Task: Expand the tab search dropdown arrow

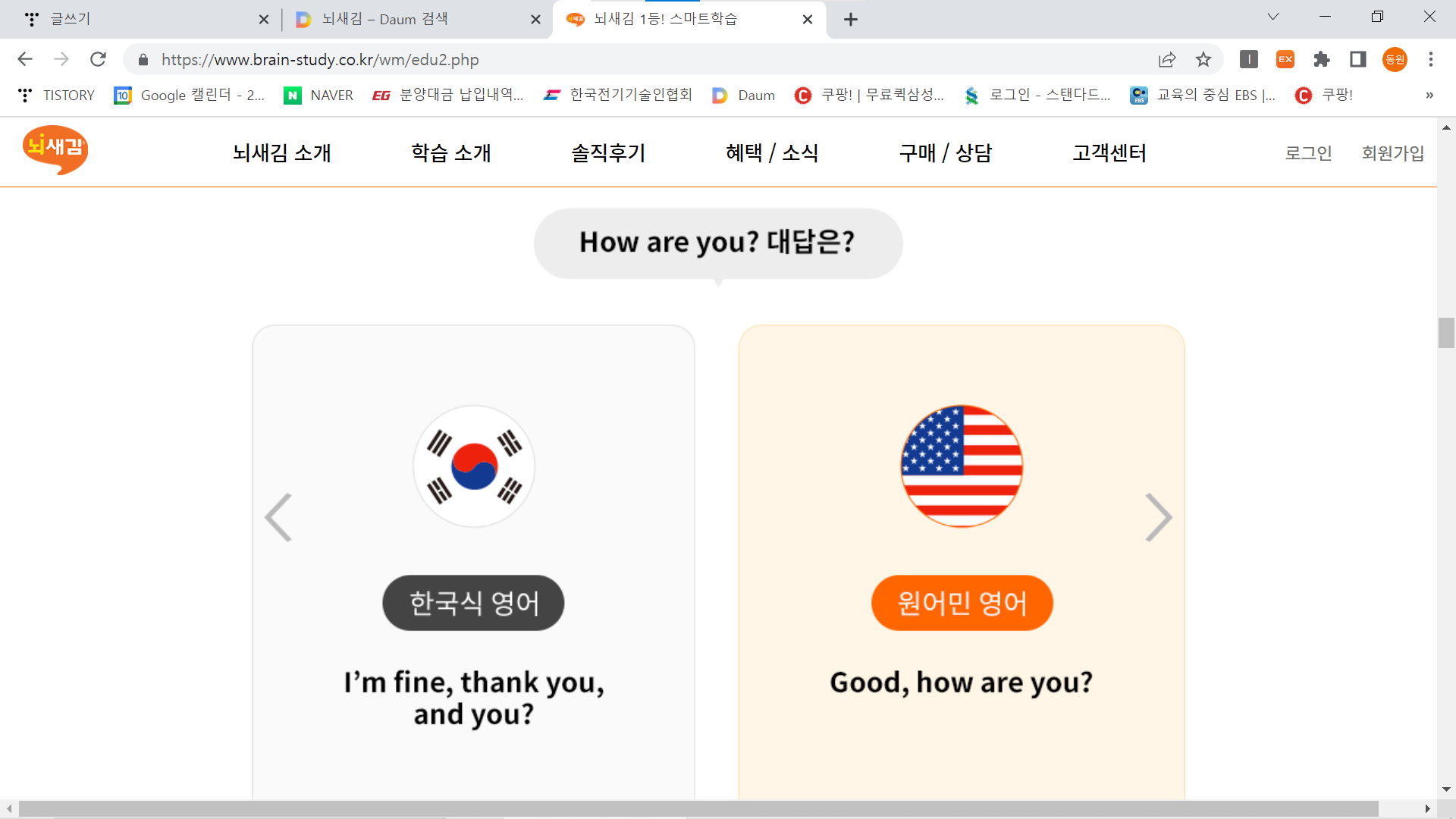Action: tap(1273, 17)
